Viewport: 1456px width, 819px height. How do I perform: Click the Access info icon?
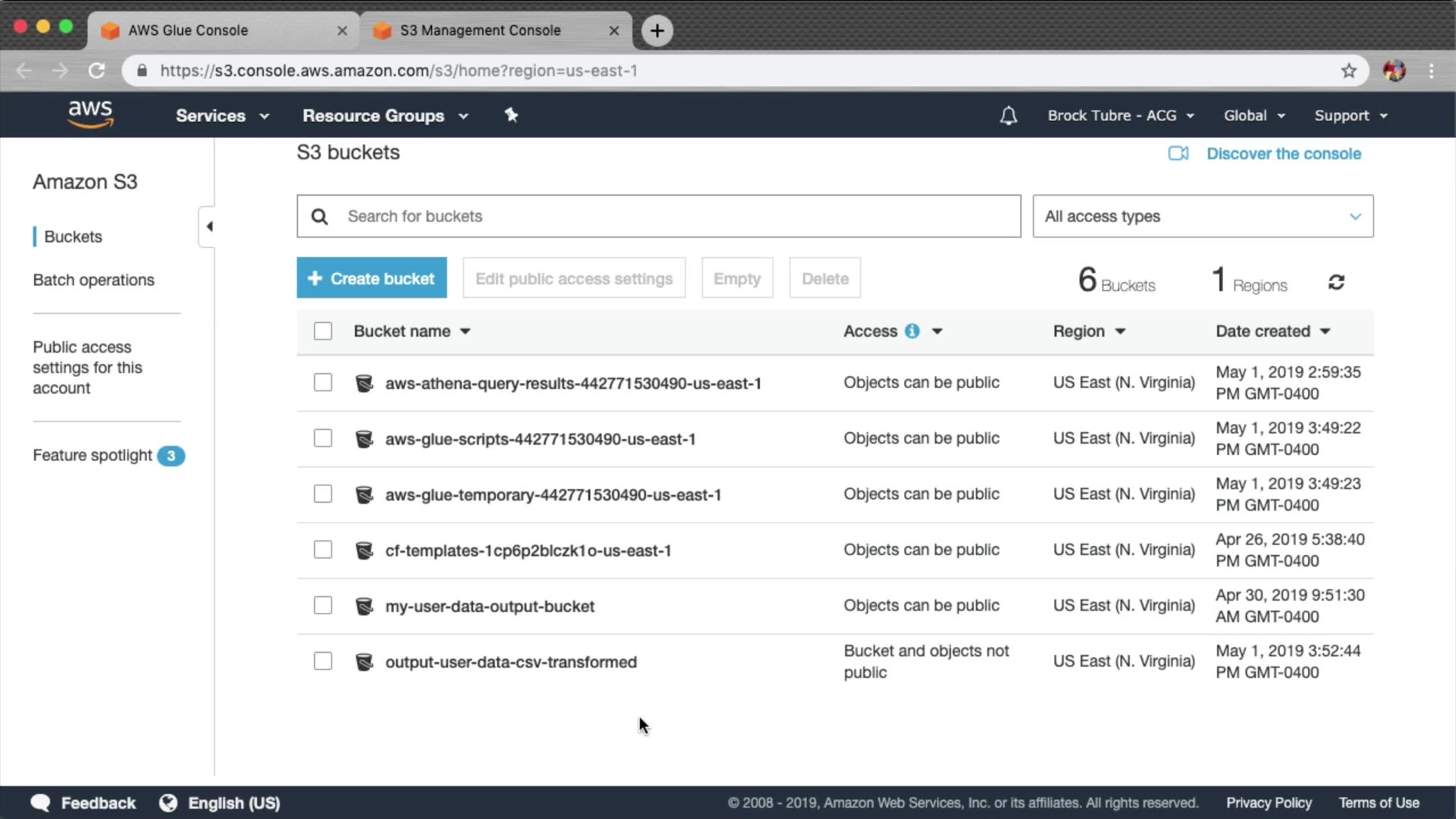point(912,331)
